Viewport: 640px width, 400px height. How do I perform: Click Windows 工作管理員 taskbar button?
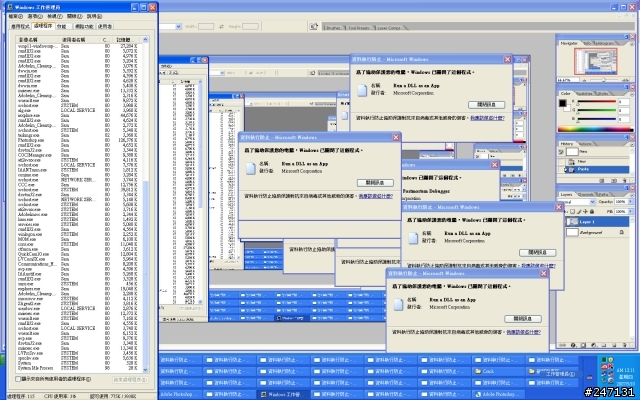[283, 395]
